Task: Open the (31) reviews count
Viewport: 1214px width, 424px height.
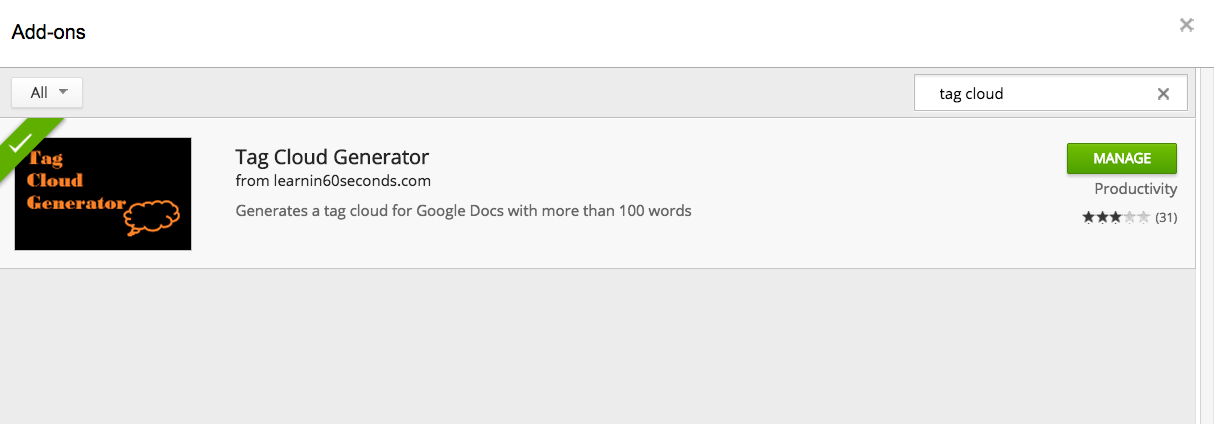Action: 1166,218
